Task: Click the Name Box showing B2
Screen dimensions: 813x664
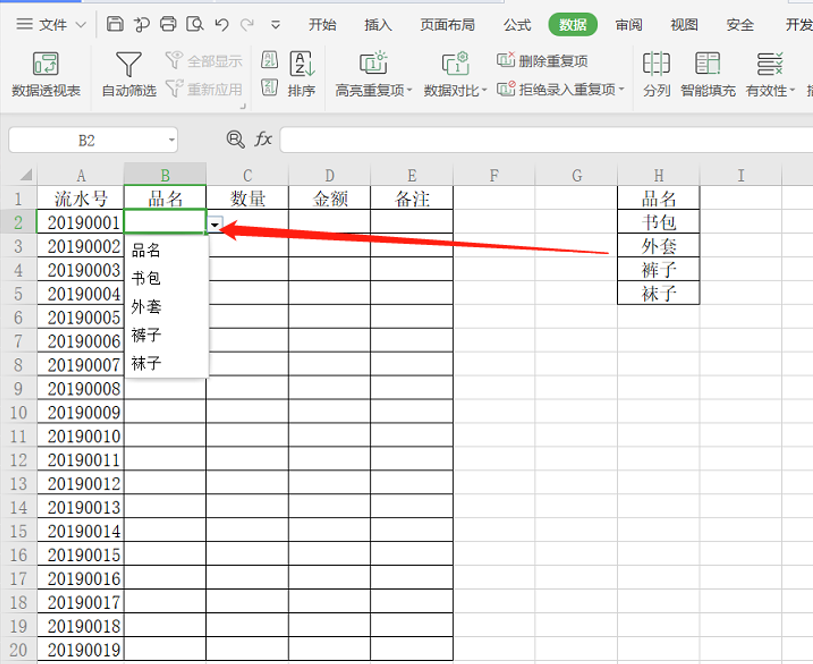Action: tap(86, 140)
